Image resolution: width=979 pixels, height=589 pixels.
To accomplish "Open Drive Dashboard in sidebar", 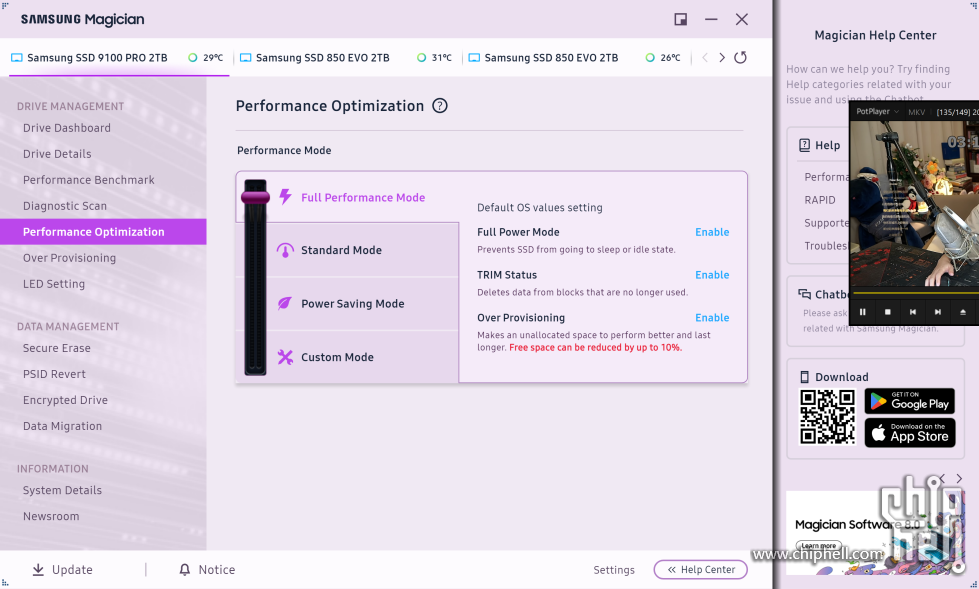I will pos(67,128).
